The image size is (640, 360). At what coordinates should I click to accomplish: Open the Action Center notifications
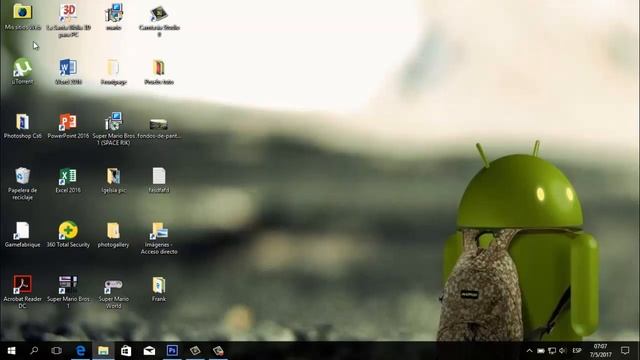[625, 351]
